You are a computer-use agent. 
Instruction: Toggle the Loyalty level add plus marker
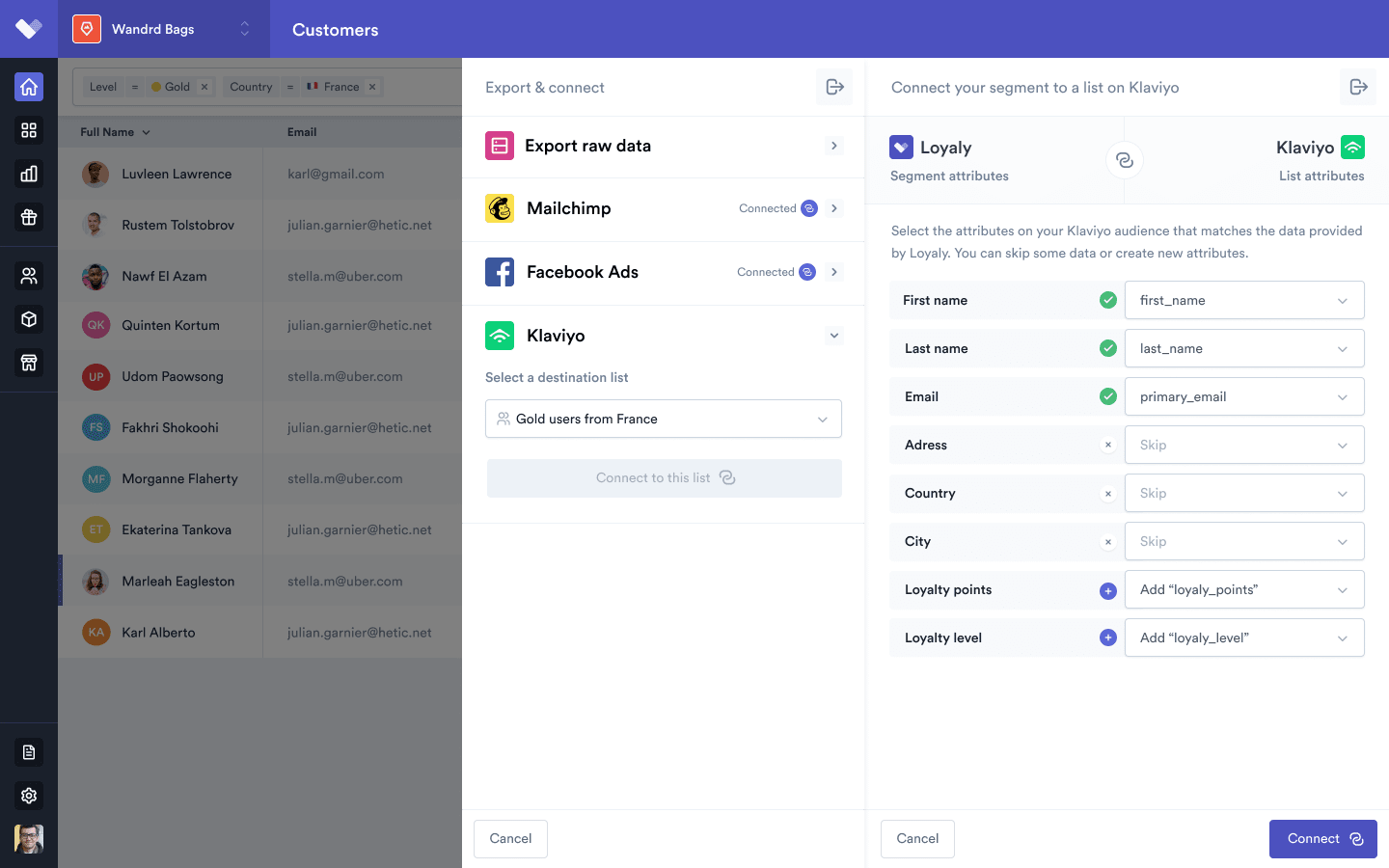point(1108,637)
